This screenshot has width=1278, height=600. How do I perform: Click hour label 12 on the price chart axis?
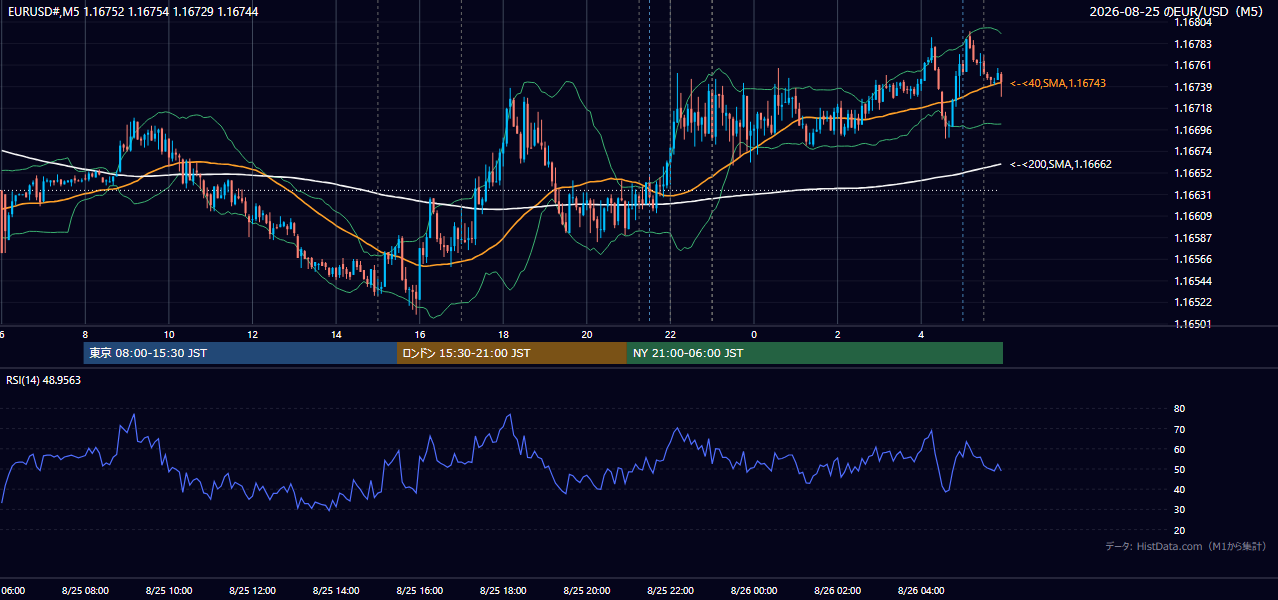(253, 334)
